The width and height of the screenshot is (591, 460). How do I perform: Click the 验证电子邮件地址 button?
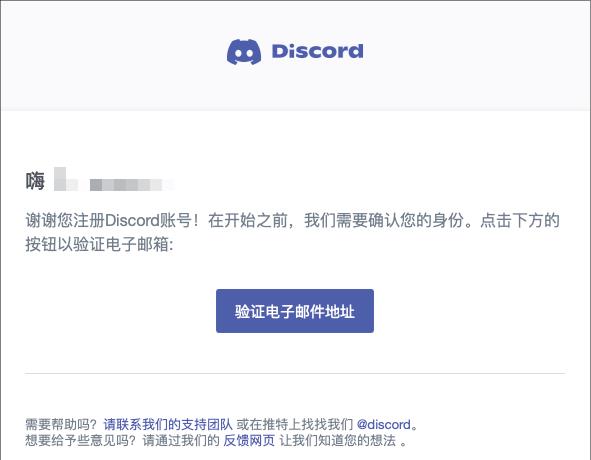pyautogui.click(x=295, y=311)
